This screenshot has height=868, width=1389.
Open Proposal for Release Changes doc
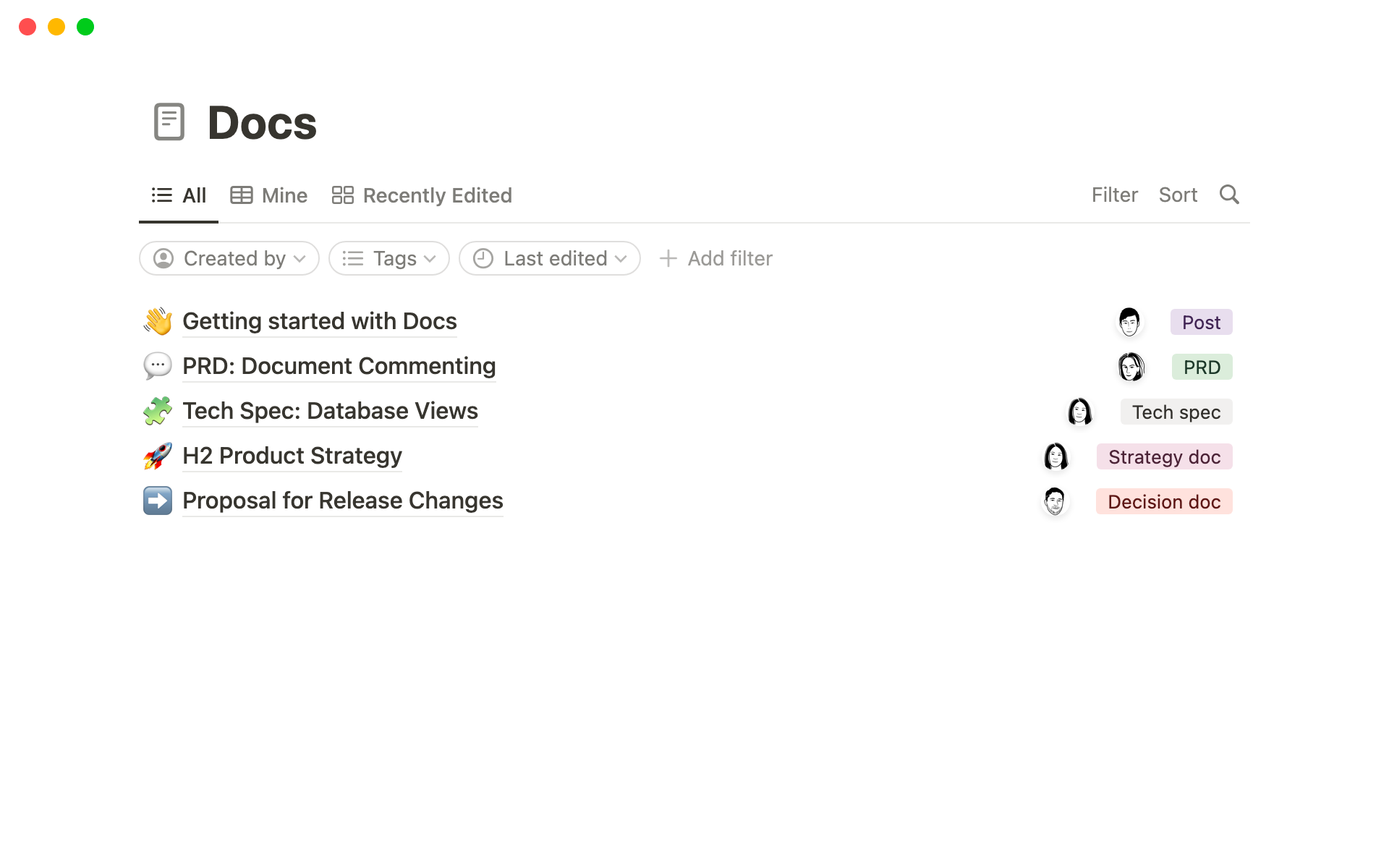[342, 500]
